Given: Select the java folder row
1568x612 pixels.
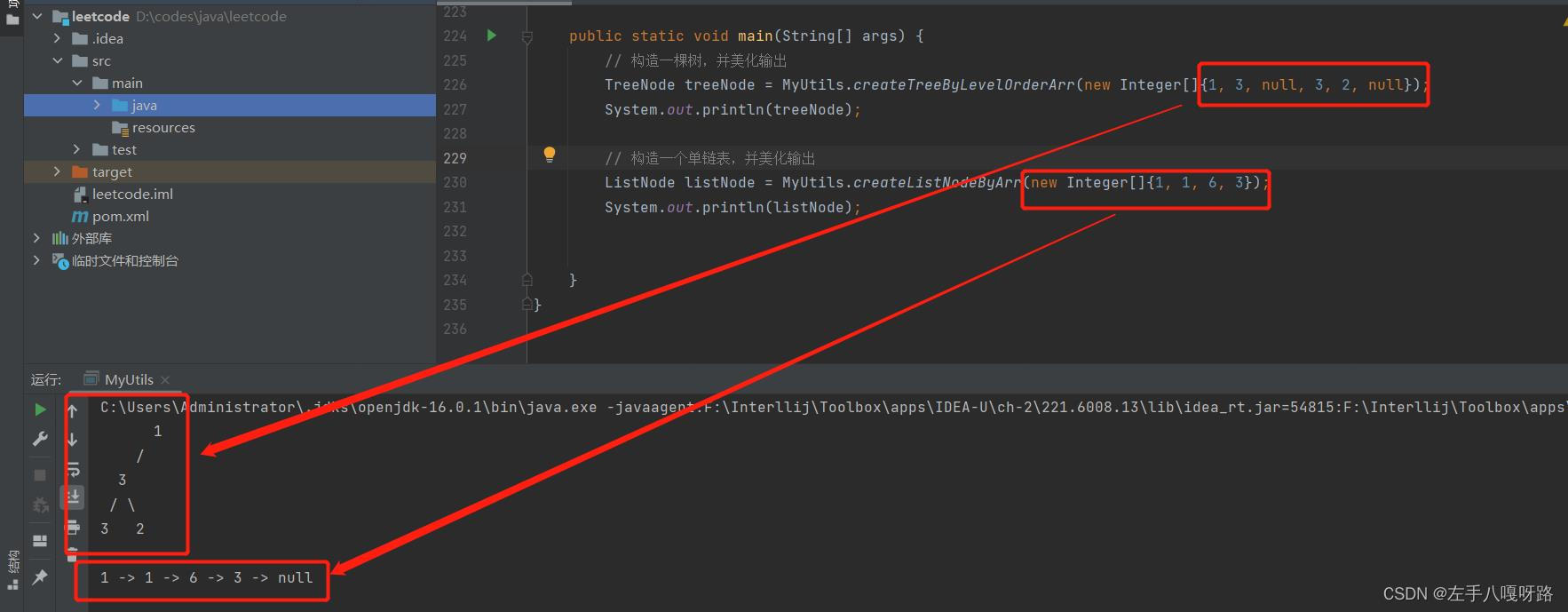Looking at the screenshot, I should 229,105.
